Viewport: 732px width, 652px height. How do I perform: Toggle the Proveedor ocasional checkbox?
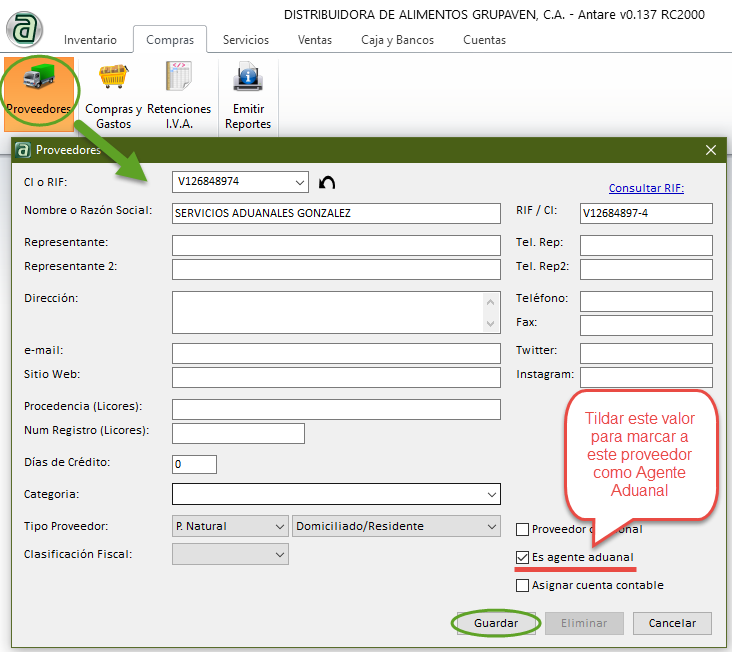[x=523, y=529]
